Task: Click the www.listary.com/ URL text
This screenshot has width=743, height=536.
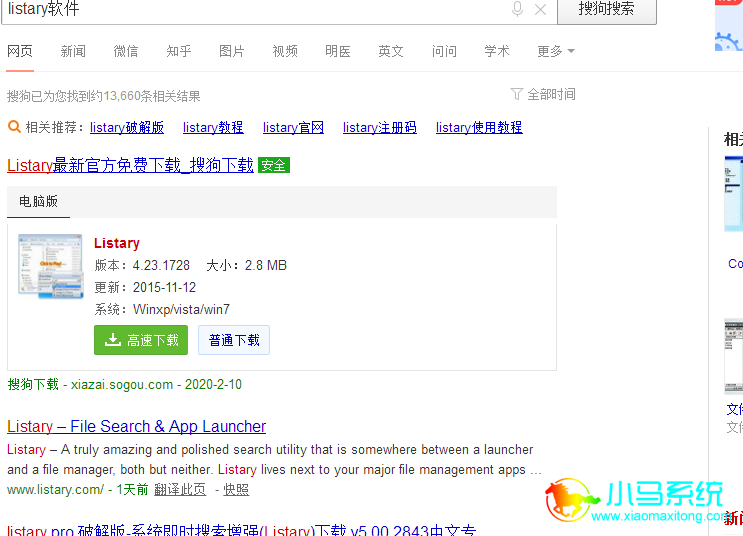Action: (55, 490)
